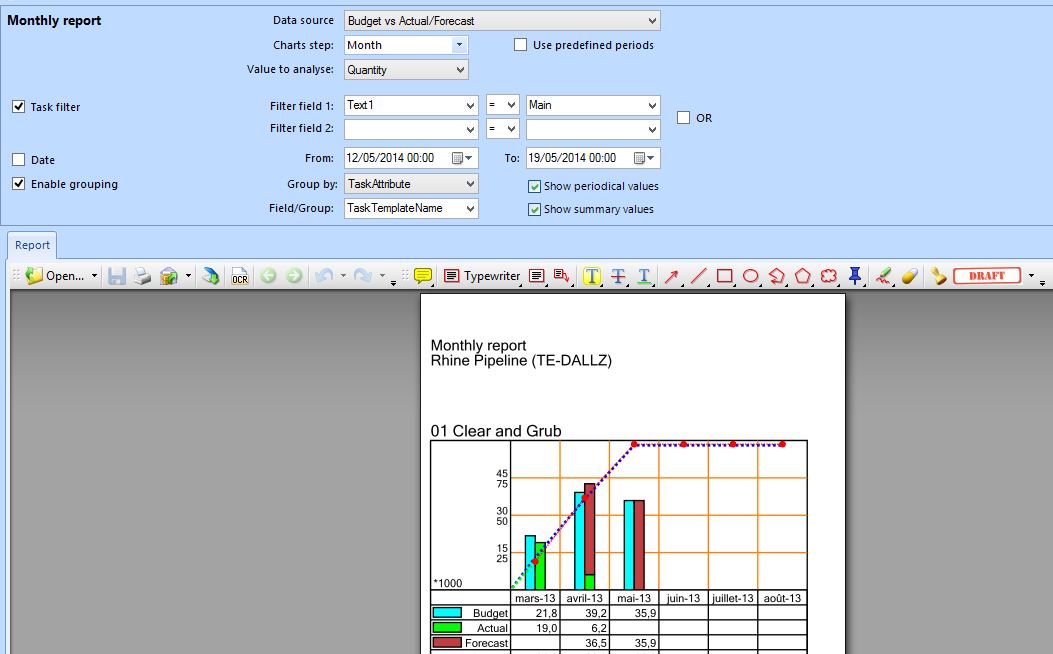Select the Cloud shape tool

[x=829, y=276]
